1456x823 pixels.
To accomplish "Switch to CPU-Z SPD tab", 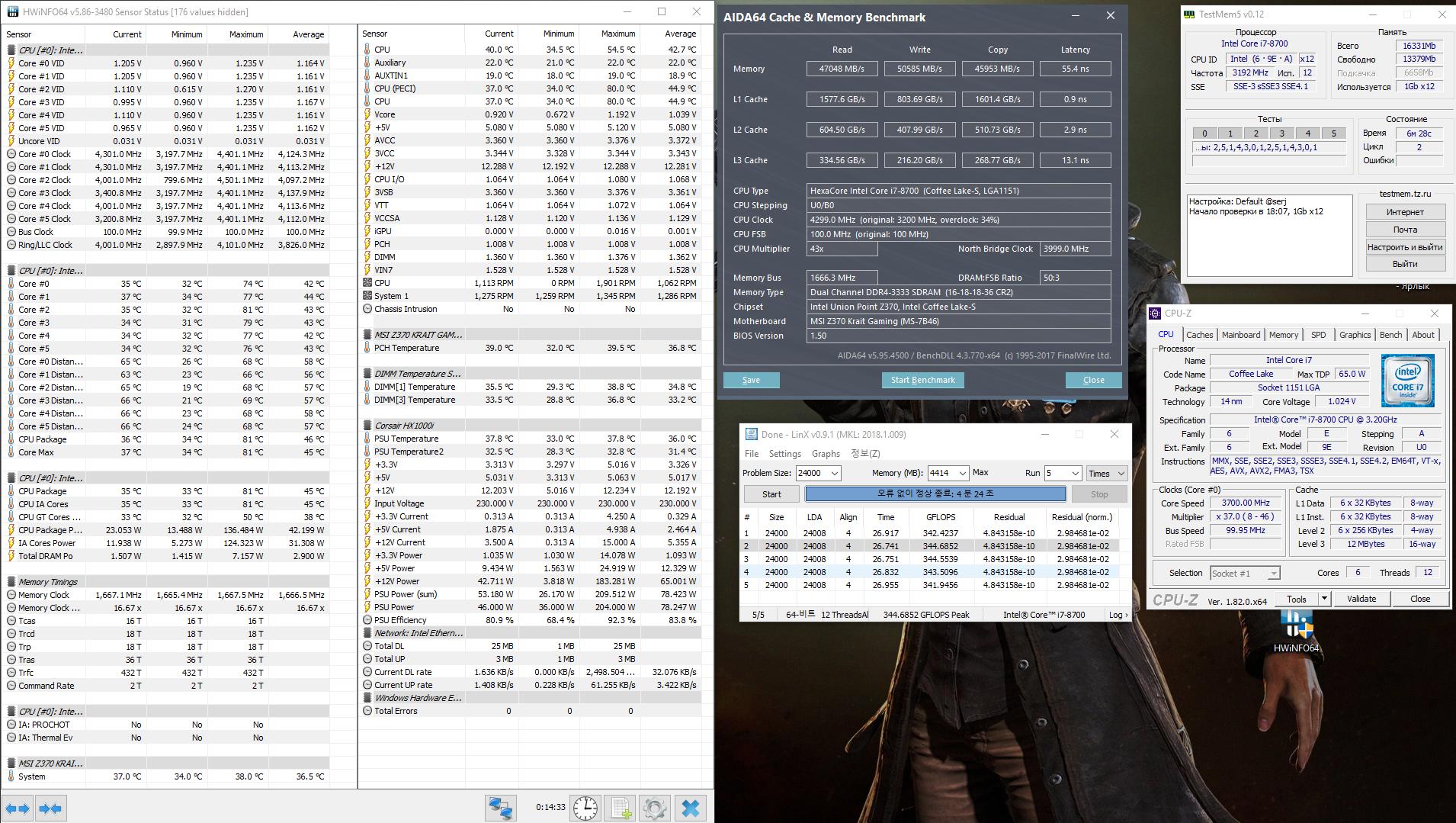I will 1318,335.
